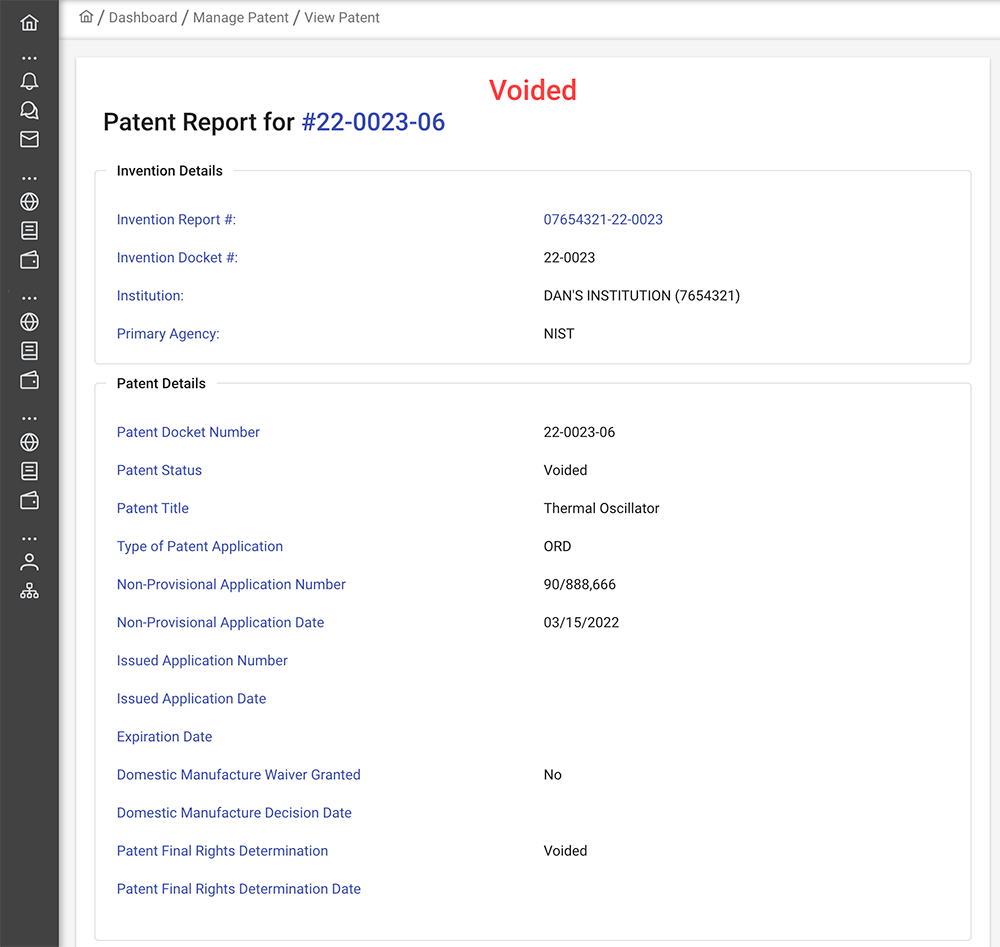Screen dimensions: 1000x947
Task: Expand the middle ellipsis group in sidebar
Action: point(28,297)
